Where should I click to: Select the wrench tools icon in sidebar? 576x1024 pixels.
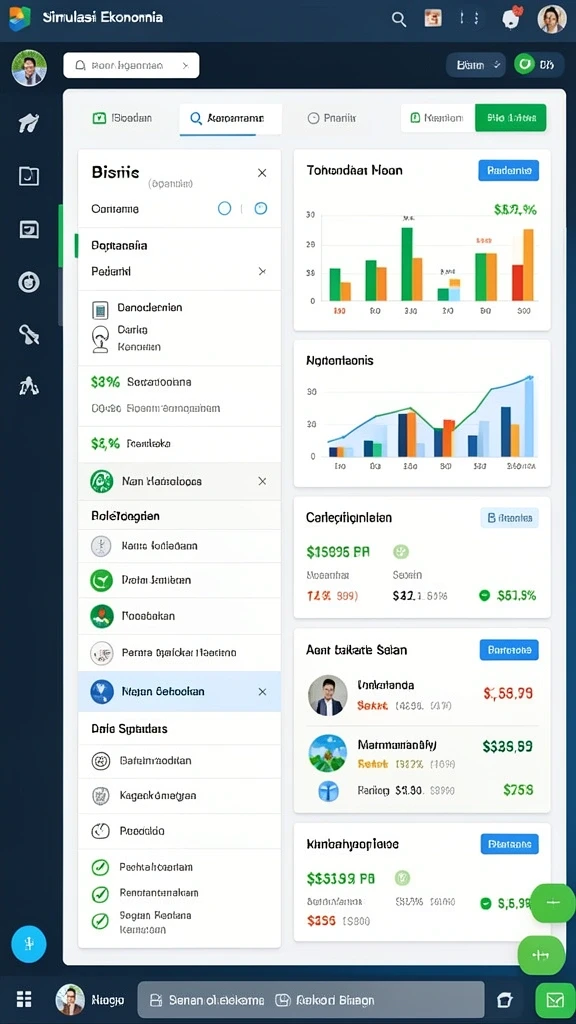coord(29,334)
